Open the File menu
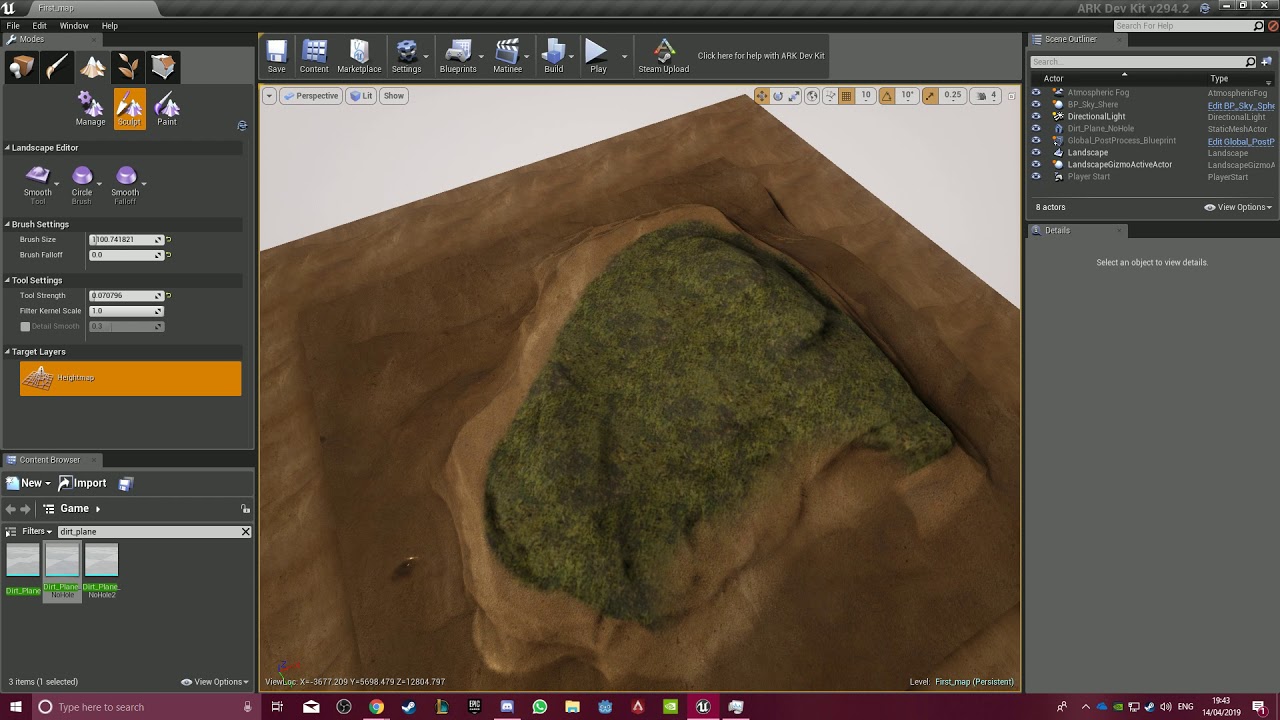Screen dimensions: 1280x720 [13, 26]
